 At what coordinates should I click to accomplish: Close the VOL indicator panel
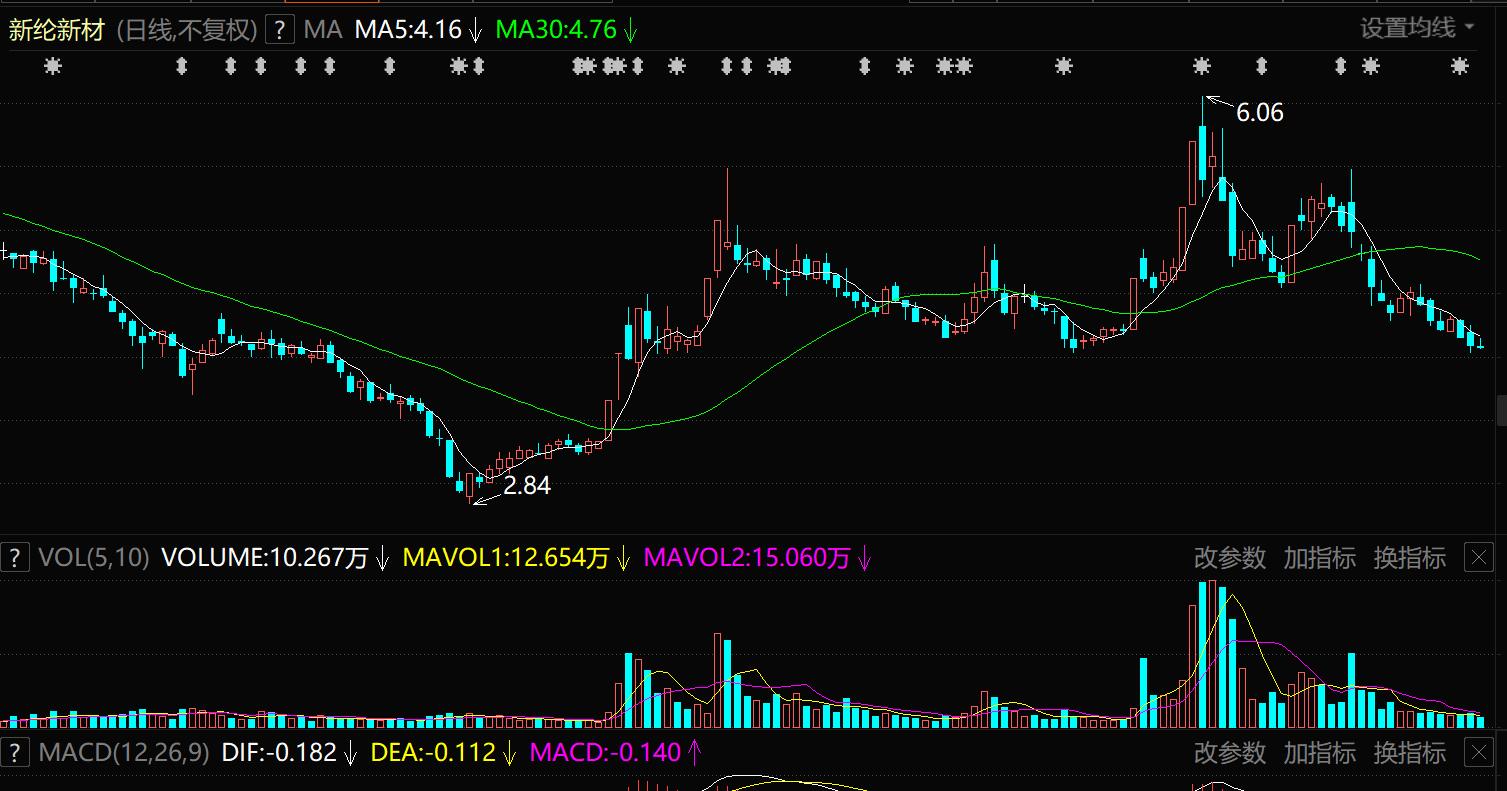(x=1479, y=557)
